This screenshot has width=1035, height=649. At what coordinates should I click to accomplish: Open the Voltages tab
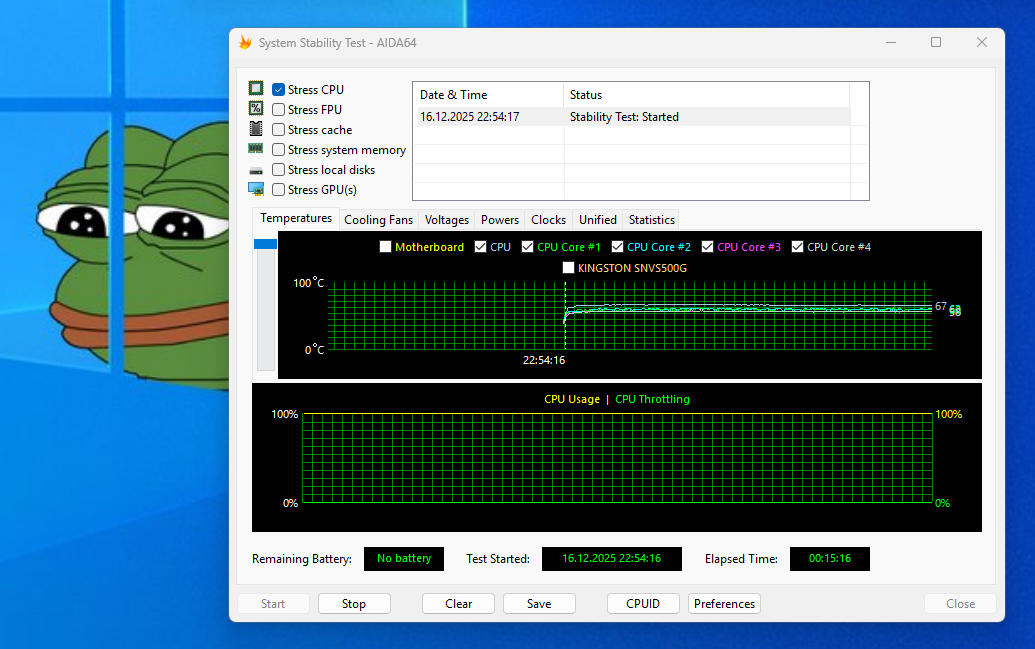pos(447,220)
